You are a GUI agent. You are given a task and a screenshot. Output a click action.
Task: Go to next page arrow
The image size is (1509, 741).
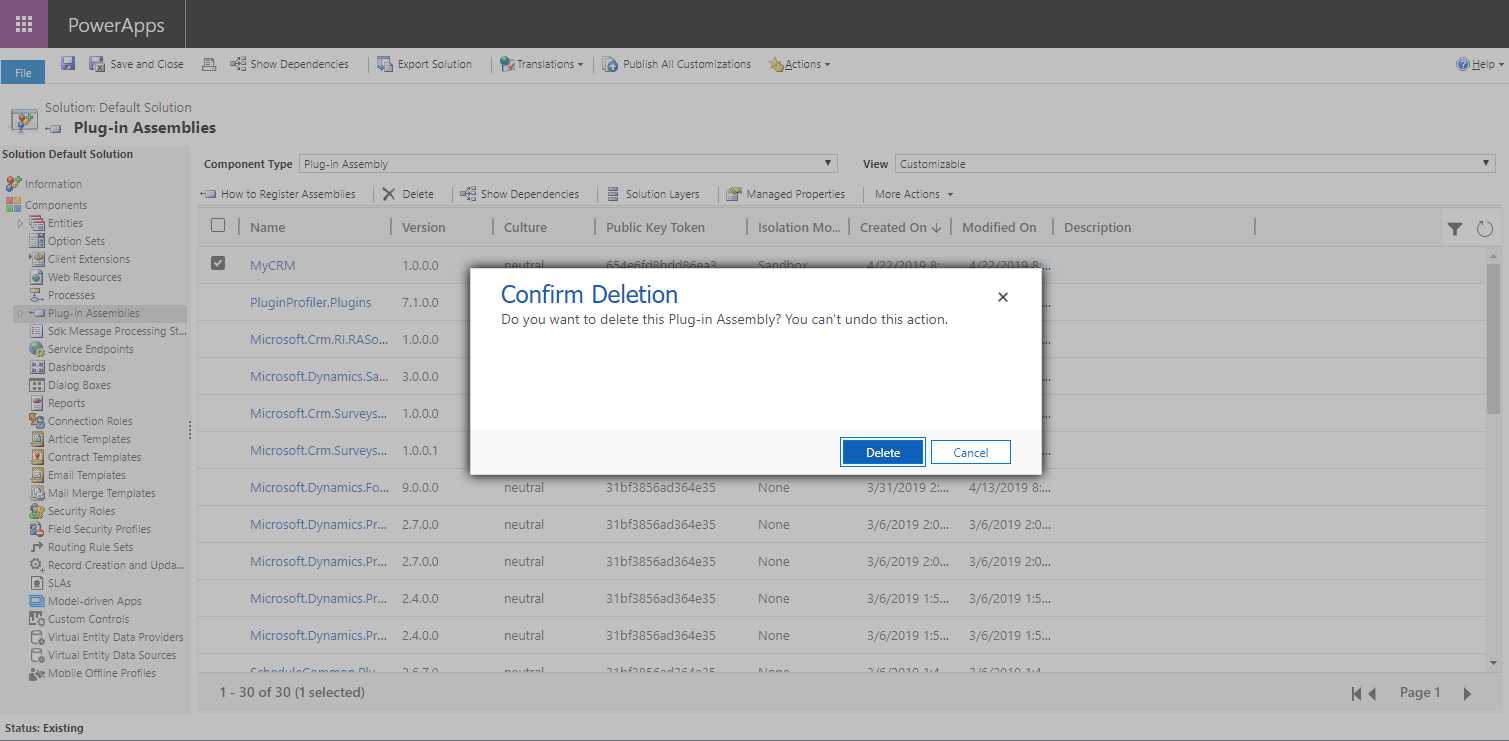click(1467, 693)
